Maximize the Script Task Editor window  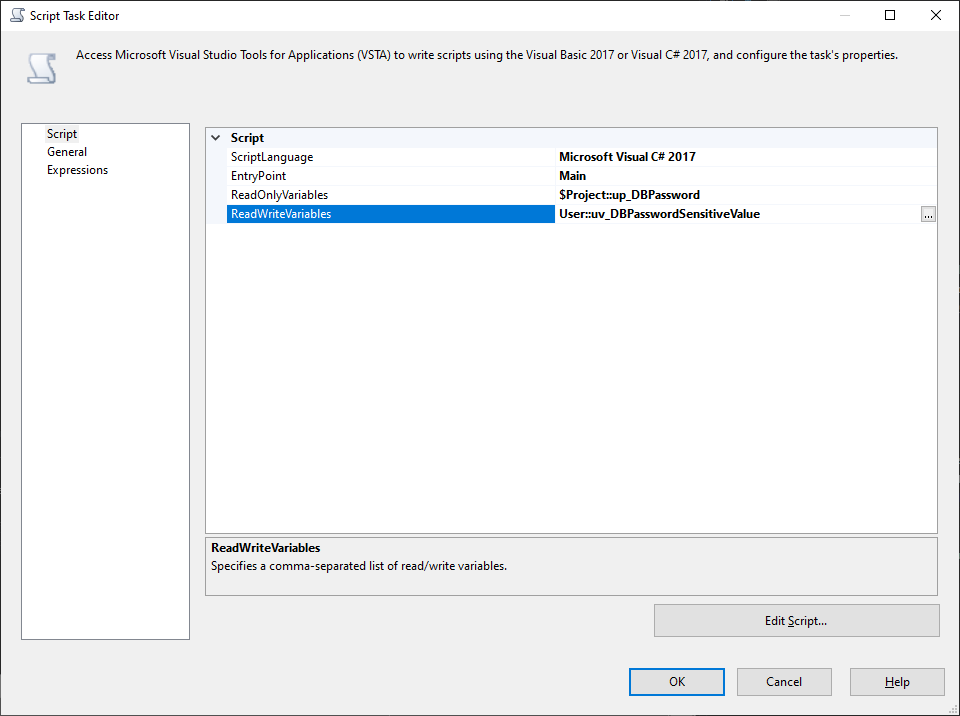pyautogui.click(x=890, y=15)
